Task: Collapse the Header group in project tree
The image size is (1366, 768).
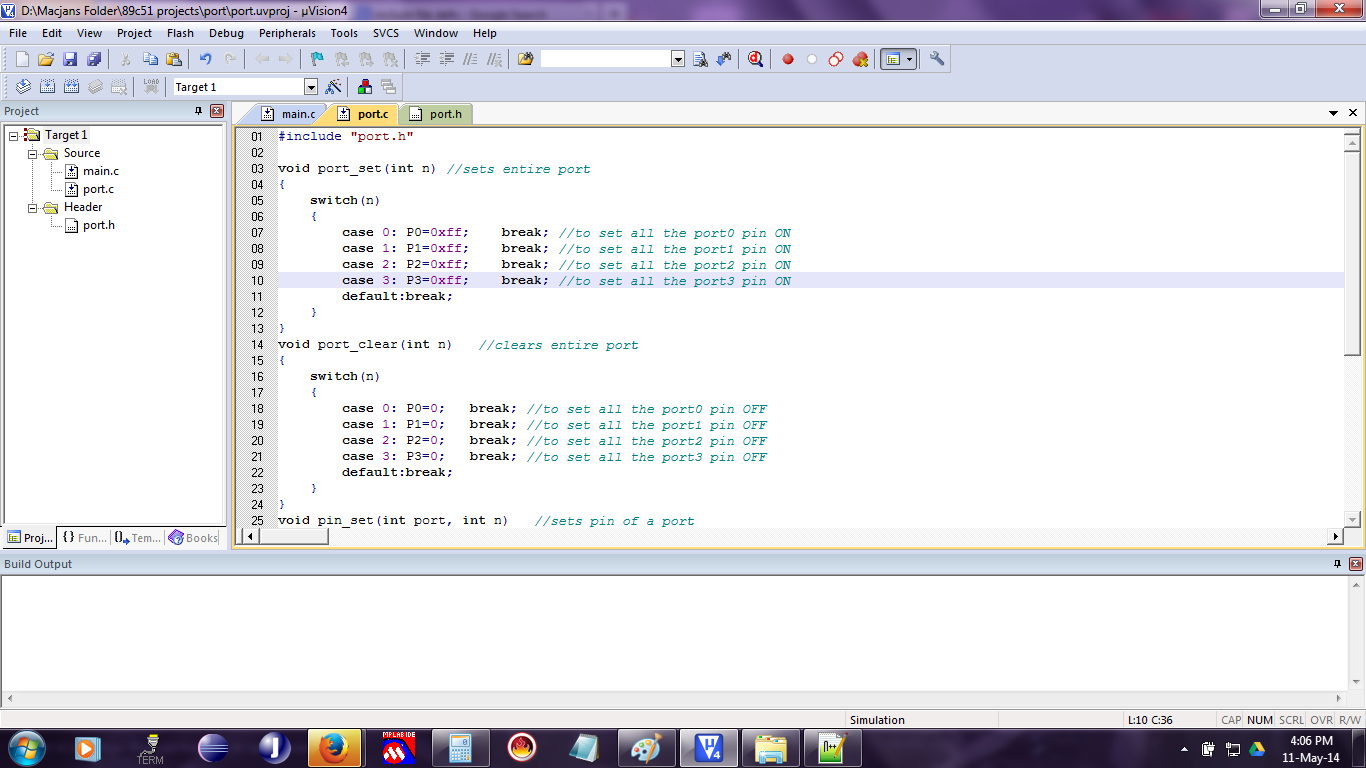Action: pos(33,208)
